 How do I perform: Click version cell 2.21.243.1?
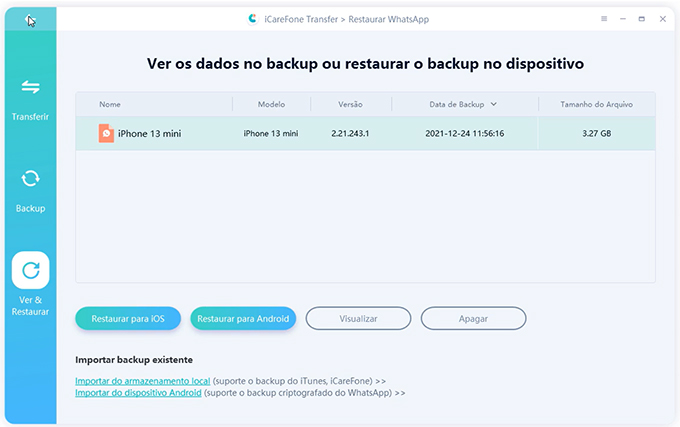(350, 134)
